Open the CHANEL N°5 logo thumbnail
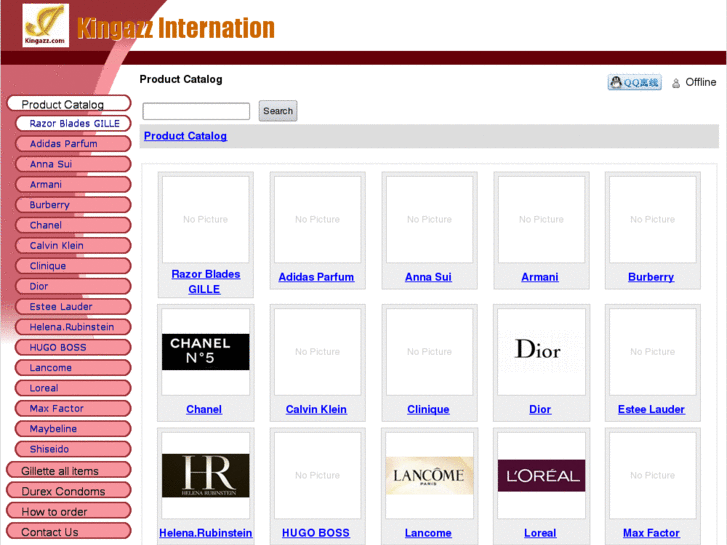The image size is (727, 545). 205,352
